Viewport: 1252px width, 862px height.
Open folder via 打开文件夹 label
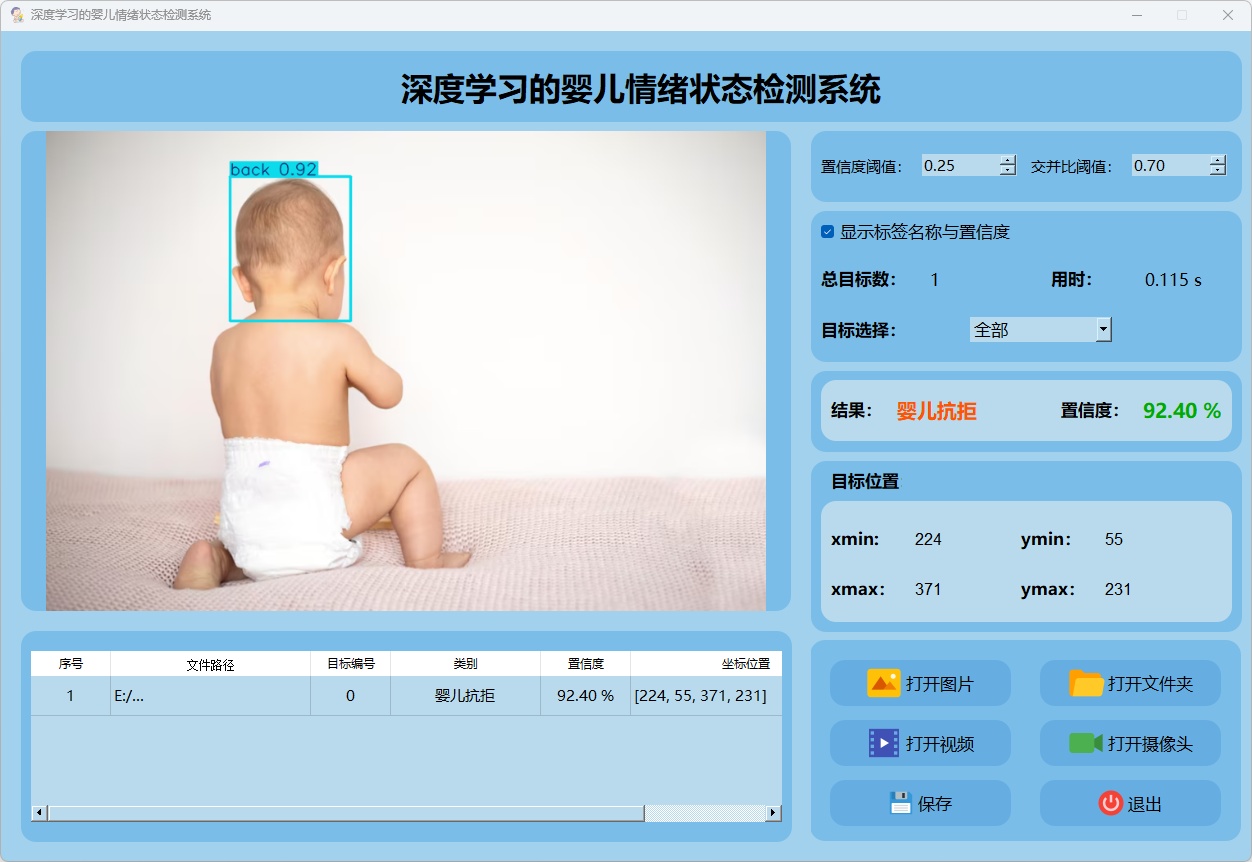(x=1150, y=685)
